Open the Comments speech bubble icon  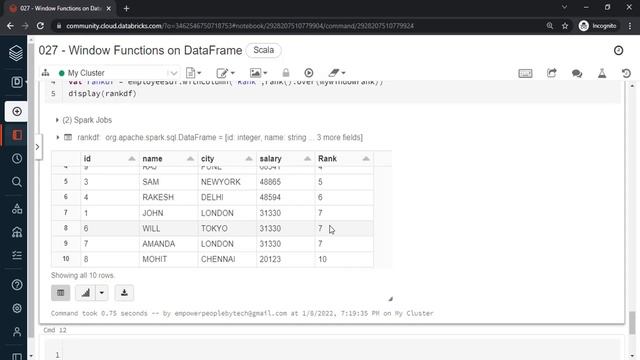(x=577, y=73)
